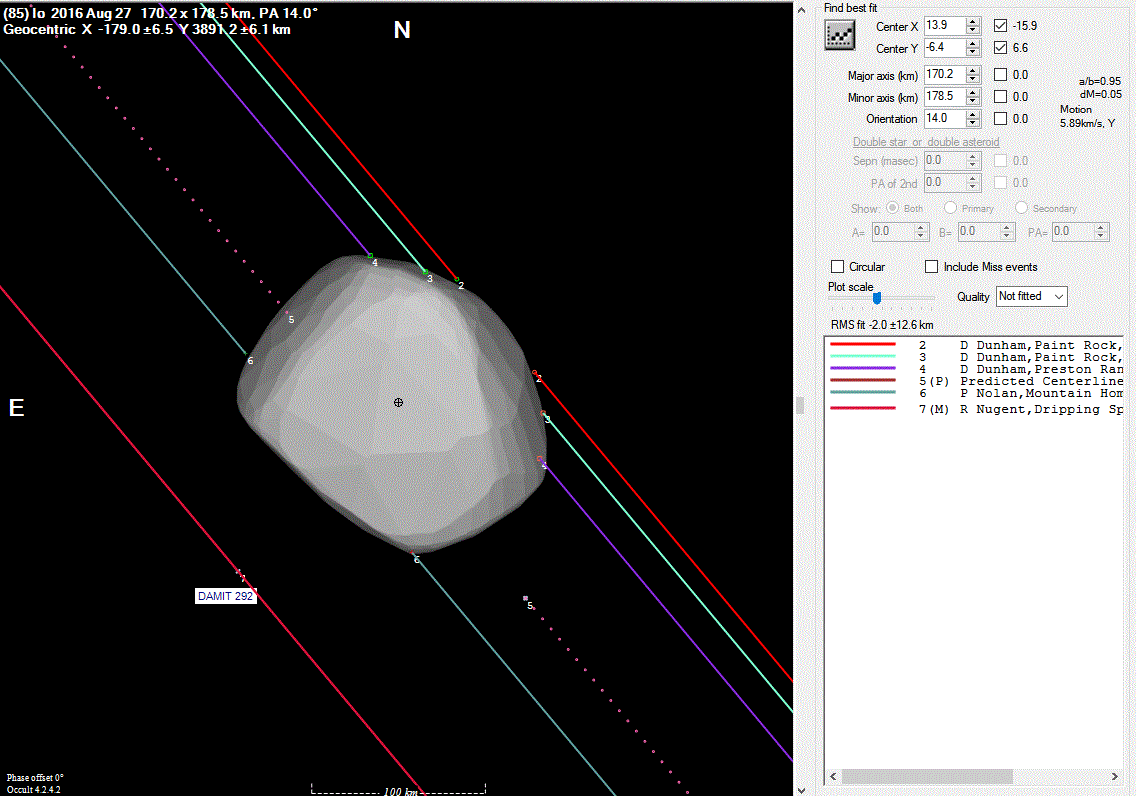Increase the Center X spinner value
The height and width of the screenshot is (796, 1136).
pyautogui.click(x=973, y=21)
